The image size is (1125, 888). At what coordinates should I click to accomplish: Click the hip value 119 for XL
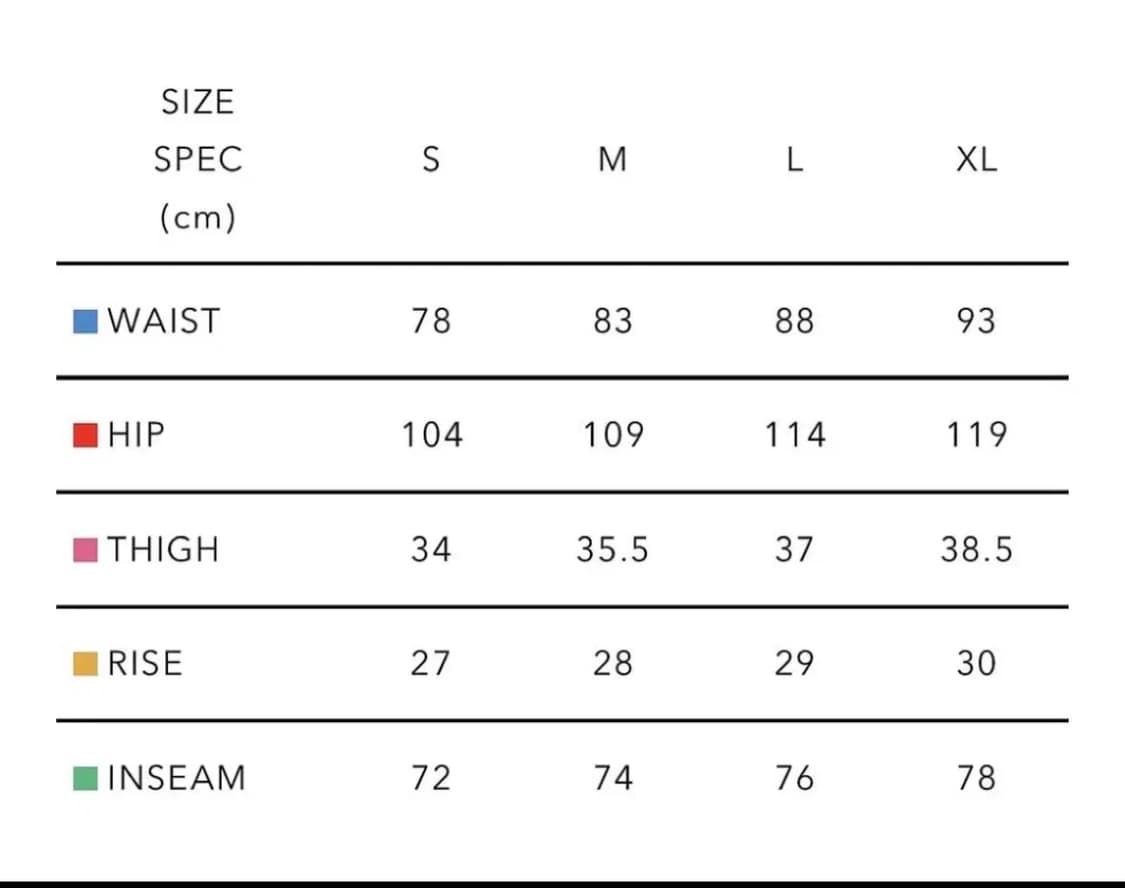click(x=976, y=435)
